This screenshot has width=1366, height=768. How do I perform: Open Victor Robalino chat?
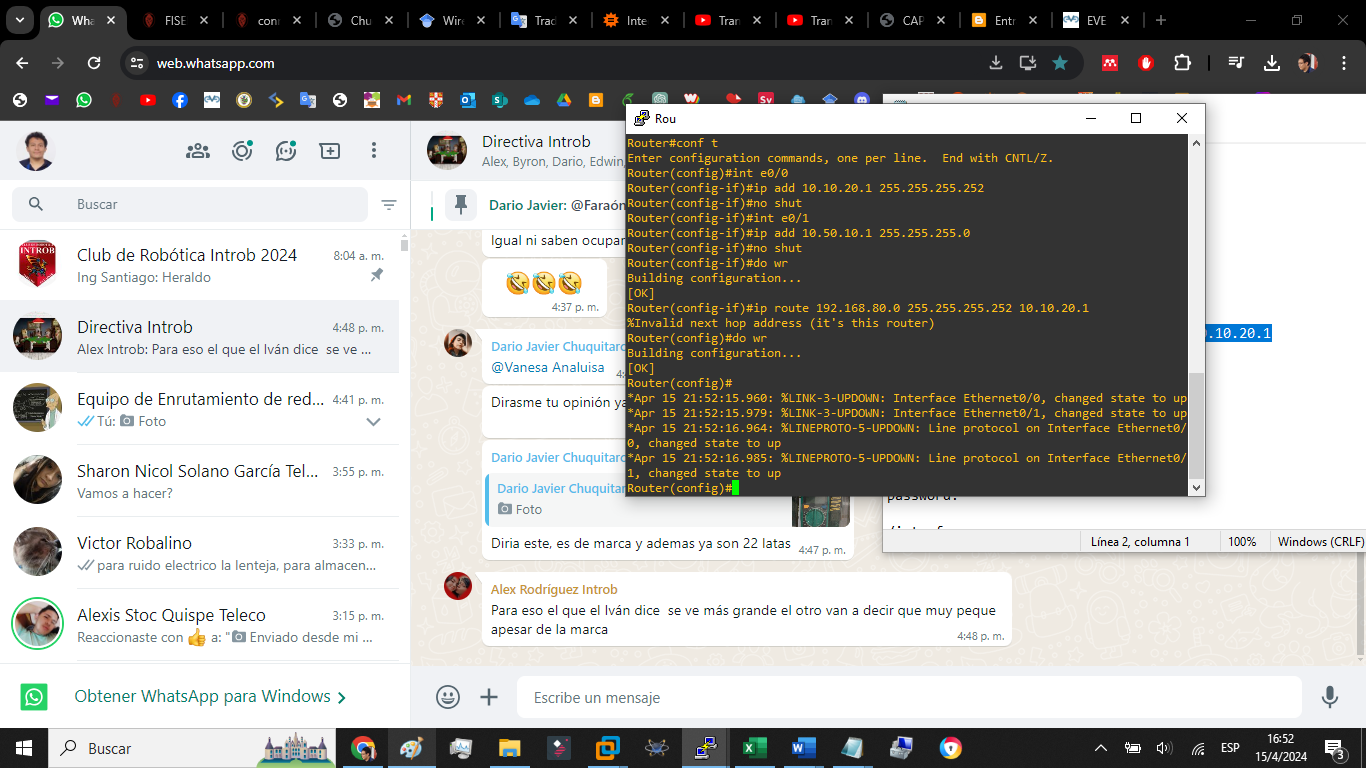click(200, 554)
